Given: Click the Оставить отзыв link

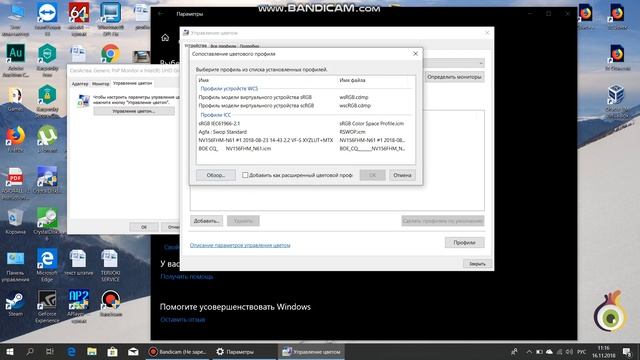Looking at the screenshot, I should pyautogui.click(x=182, y=320).
